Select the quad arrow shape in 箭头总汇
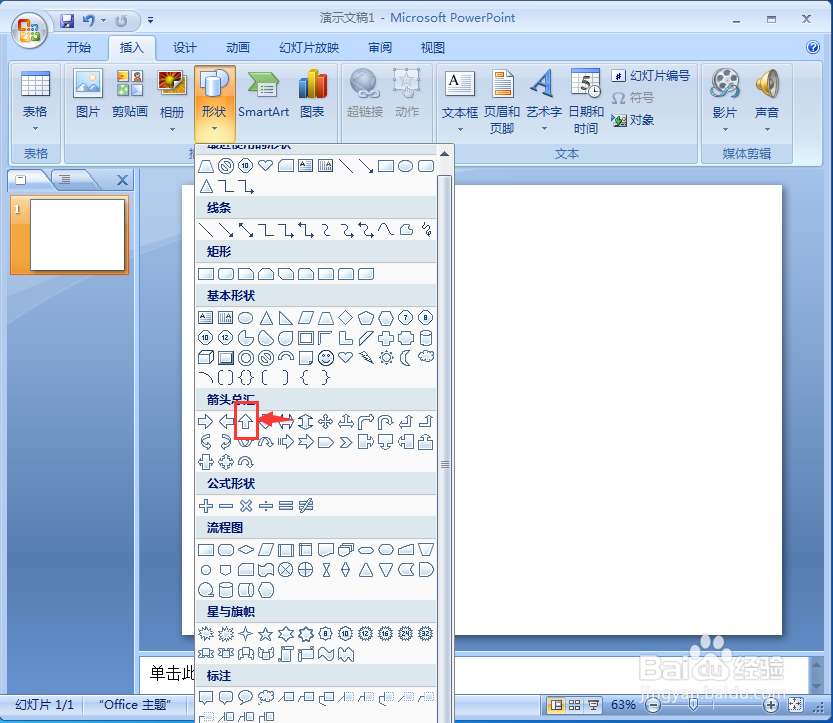The image size is (833, 723). pos(326,422)
